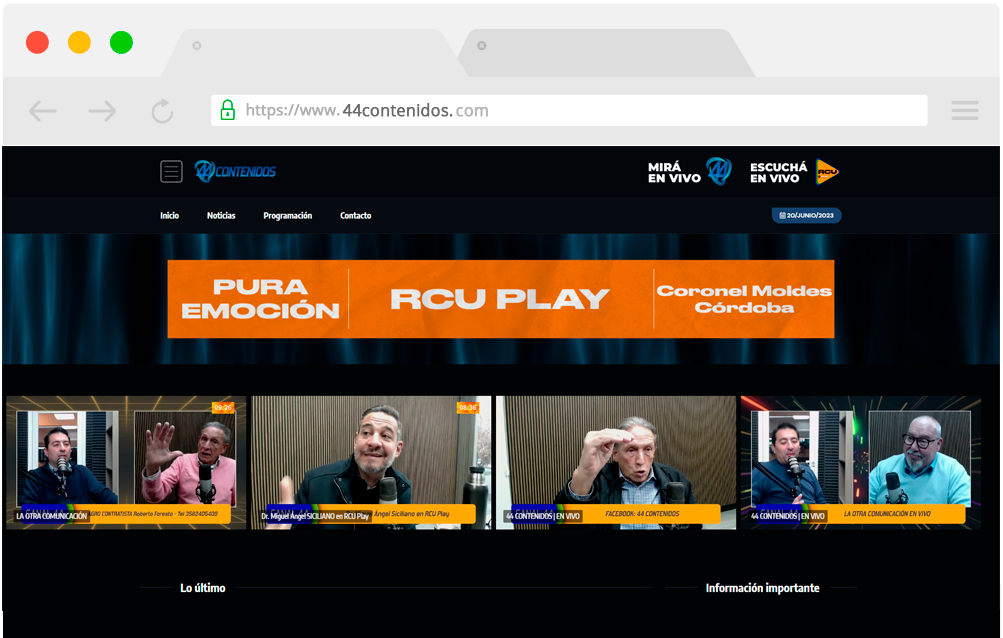Click the calendar icon on the date badge

(783, 215)
